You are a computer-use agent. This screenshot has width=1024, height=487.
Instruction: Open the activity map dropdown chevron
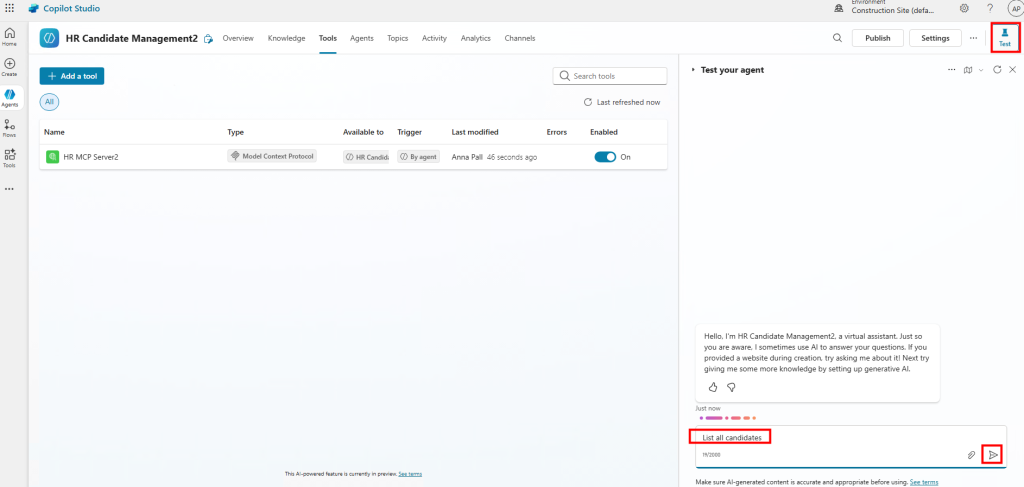(981, 70)
